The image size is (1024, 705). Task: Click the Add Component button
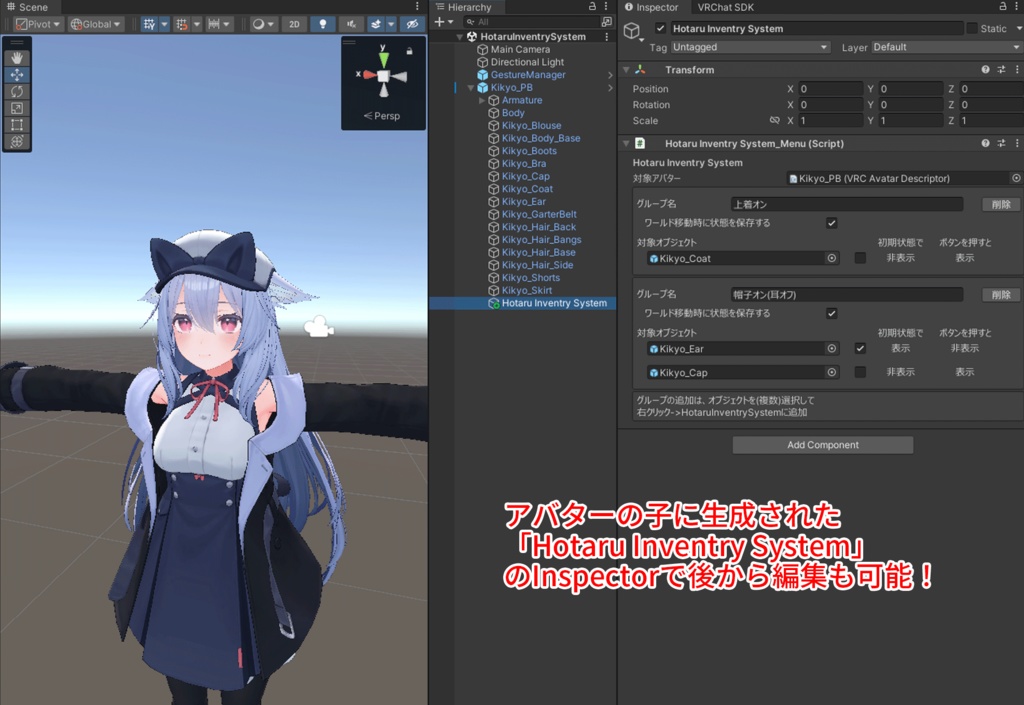[x=822, y=444]
